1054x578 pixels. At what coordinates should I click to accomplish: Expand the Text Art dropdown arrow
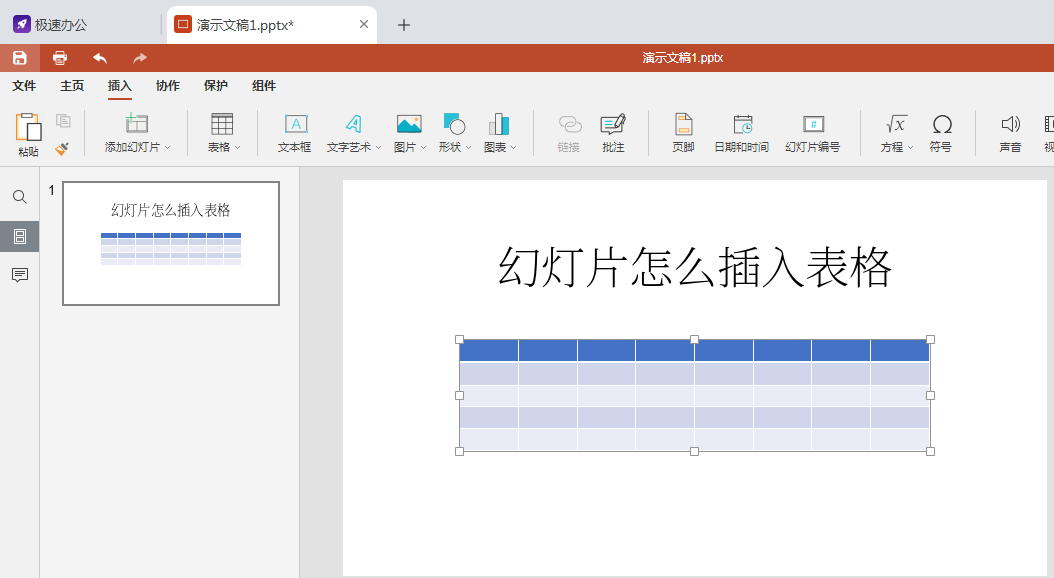tap(378, 147)
